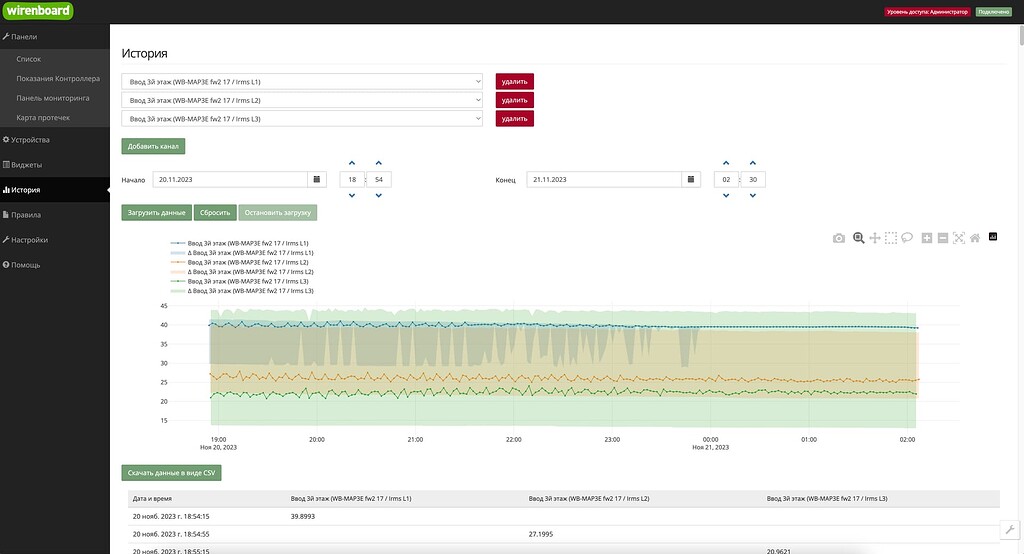Select the Box Select tool
The width and height of the screenshot is (1024, 554).
pyautogui.click(x=891, y=238)
